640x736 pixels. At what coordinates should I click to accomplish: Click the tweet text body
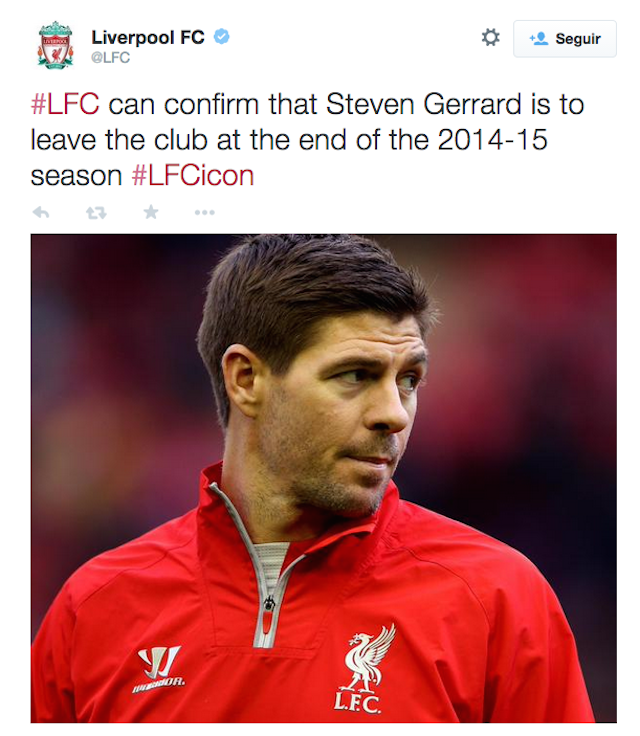(300, 140)
